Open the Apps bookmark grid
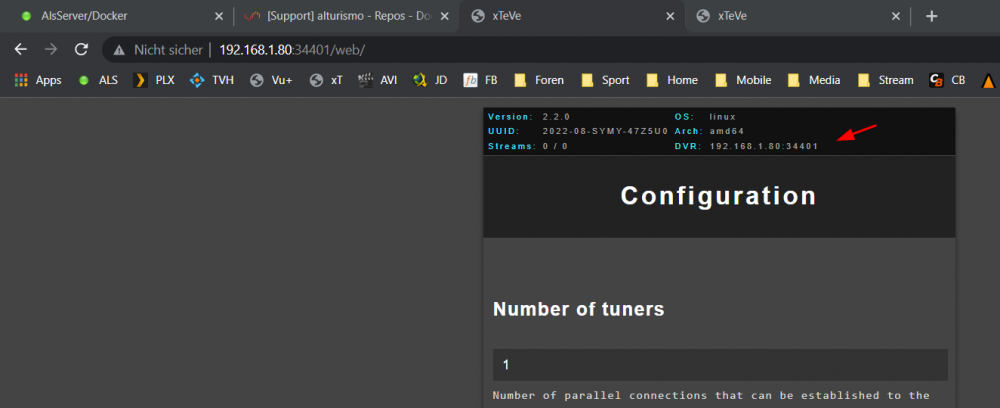1000x408 pixels. click(x=38, y=80)
